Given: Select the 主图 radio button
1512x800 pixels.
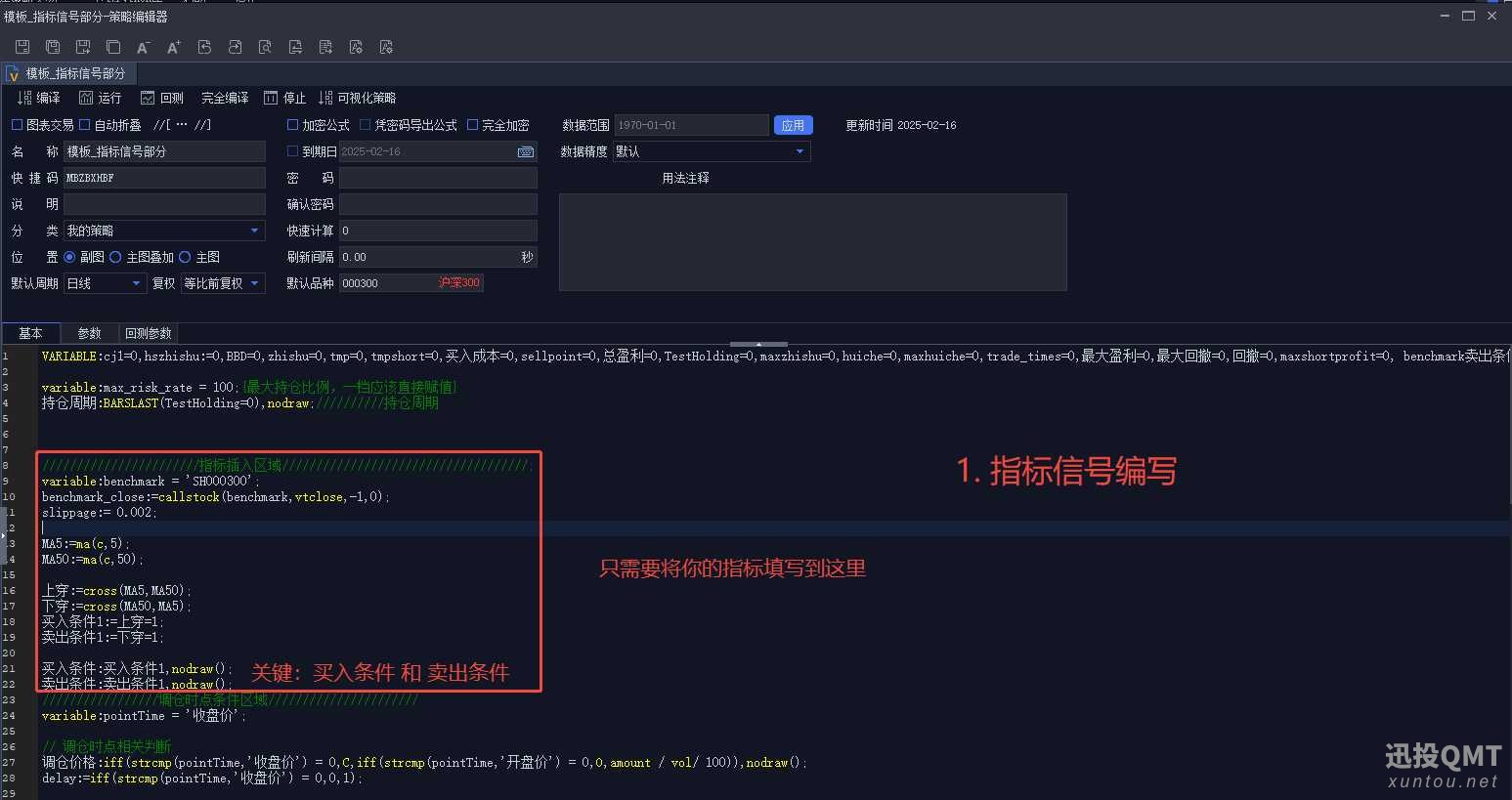Looking at the screenshot, I should click(185, 257).
